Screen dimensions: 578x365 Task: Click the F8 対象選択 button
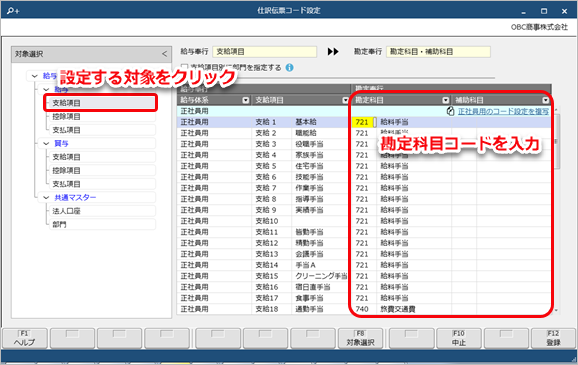[x=360, y=338]
